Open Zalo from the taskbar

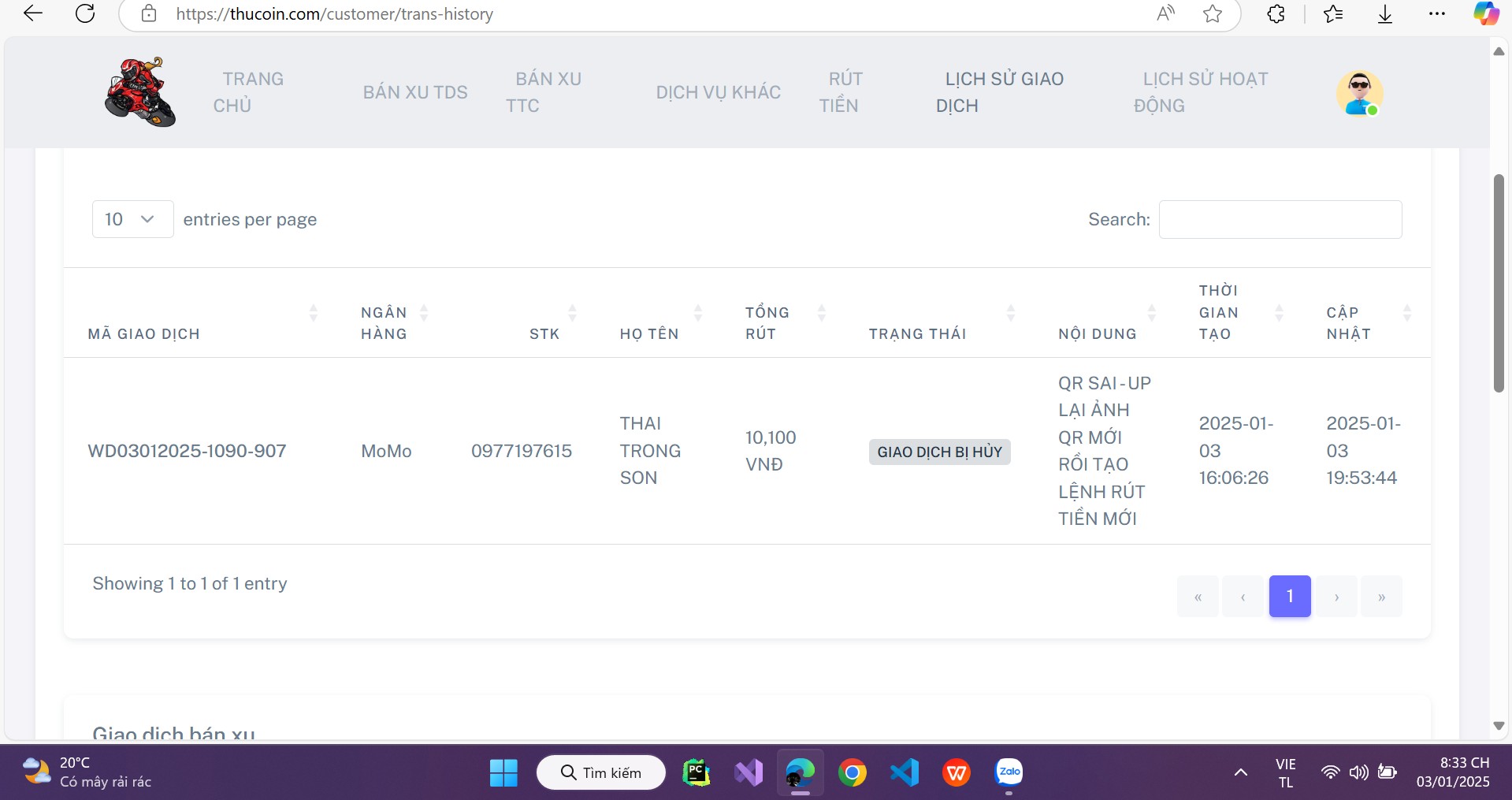tap(1009, 772)
